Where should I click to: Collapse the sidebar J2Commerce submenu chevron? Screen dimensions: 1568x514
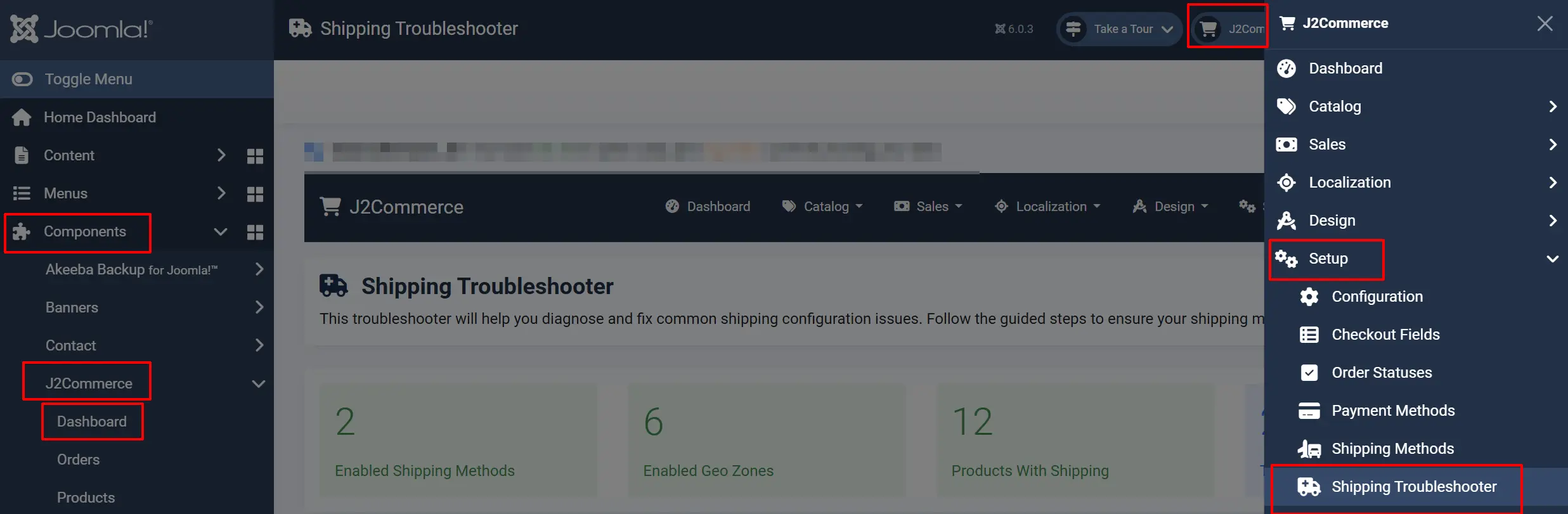point(258,384)
